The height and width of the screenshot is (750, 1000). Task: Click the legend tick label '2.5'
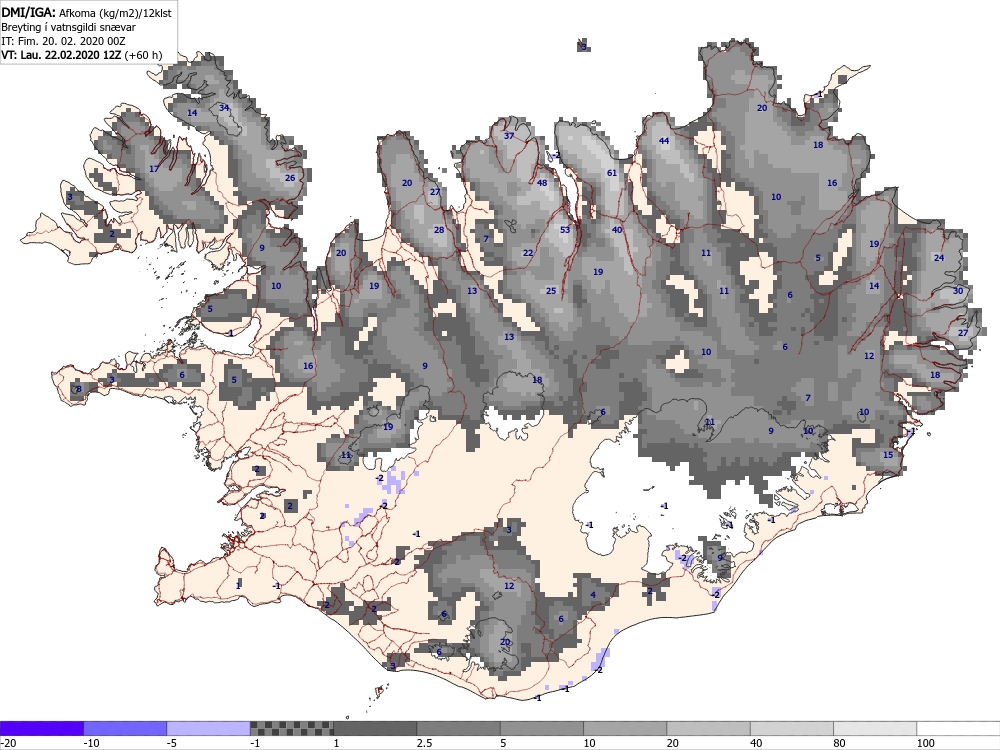pos(424,744)
